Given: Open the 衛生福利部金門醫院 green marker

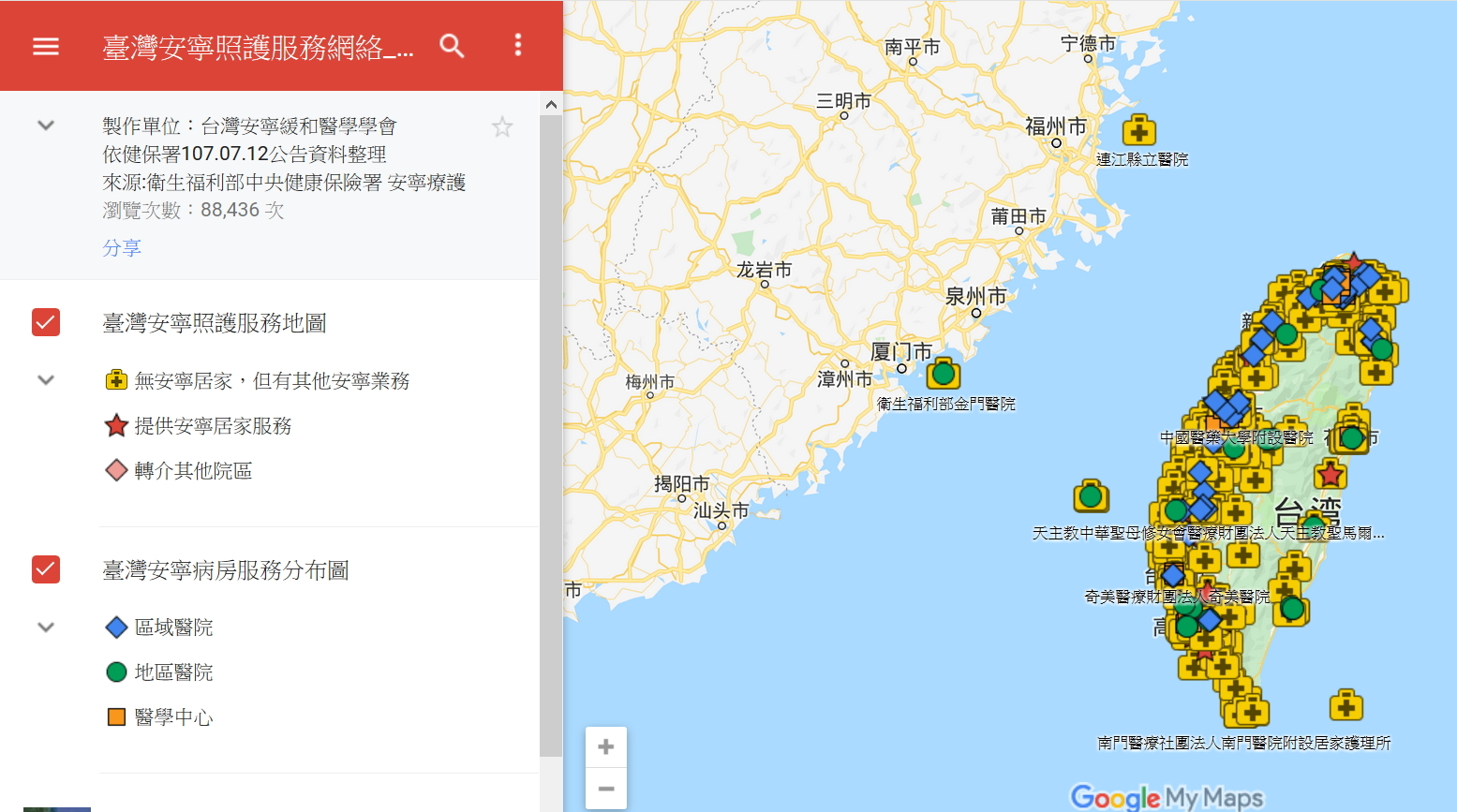Looking at the screenshot, I should 944,374.
